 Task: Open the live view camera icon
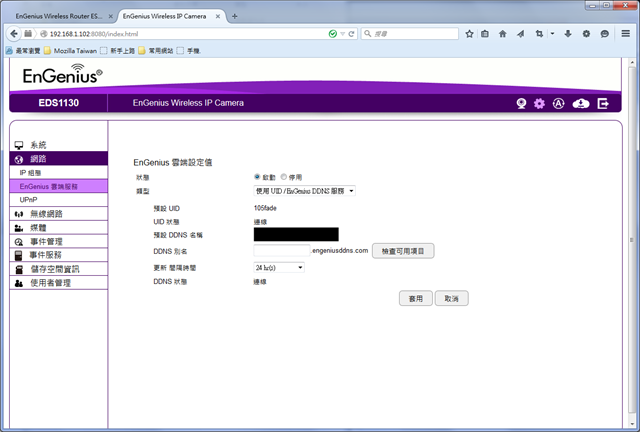tap(521, 104)
